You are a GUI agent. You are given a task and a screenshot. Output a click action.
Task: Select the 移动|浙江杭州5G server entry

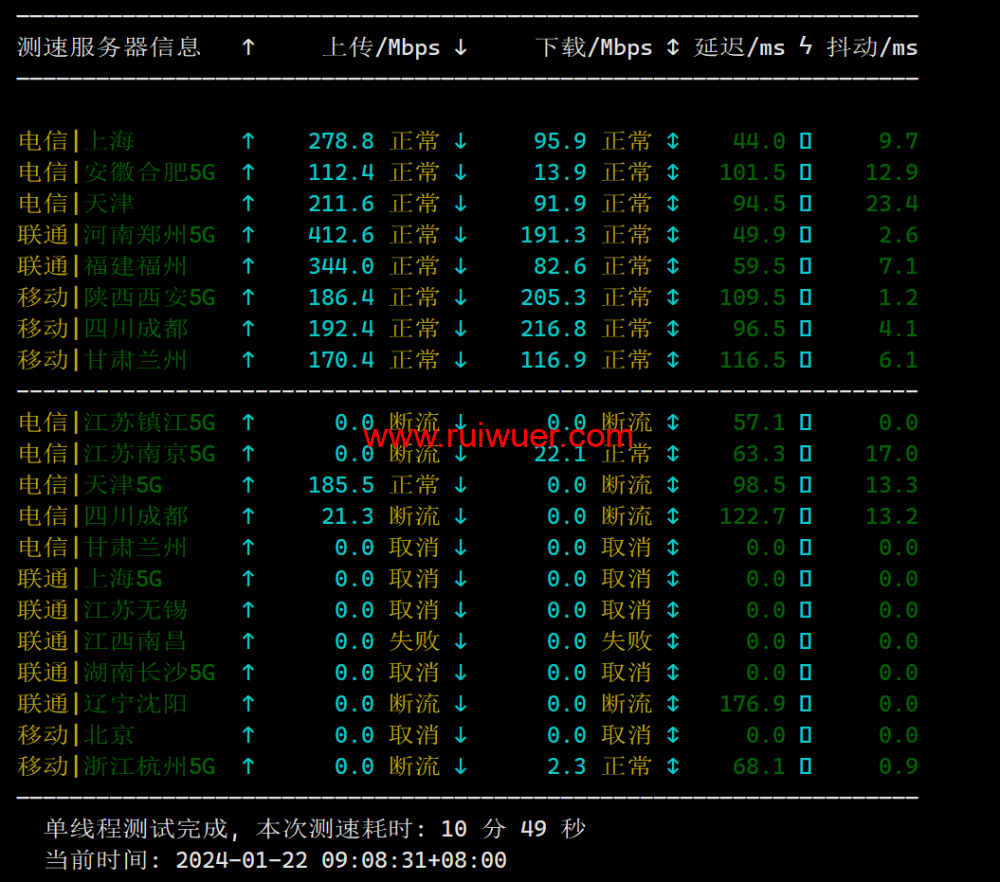[117, 766]
